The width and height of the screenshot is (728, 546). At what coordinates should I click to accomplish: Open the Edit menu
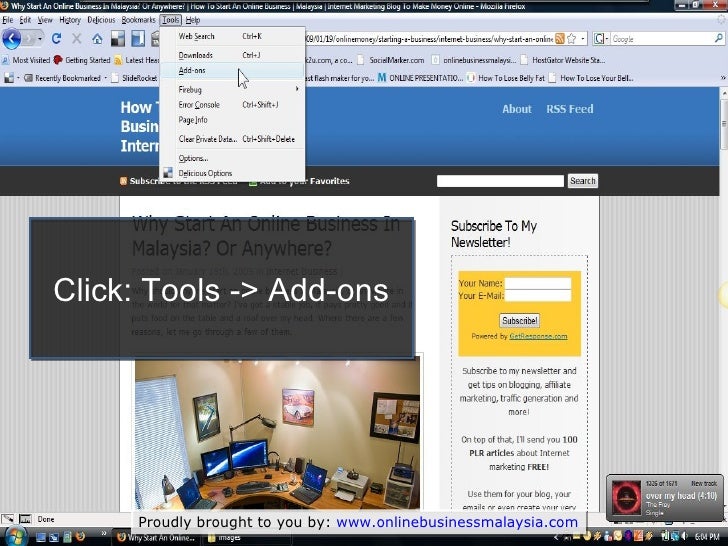[x=25, y=20]
